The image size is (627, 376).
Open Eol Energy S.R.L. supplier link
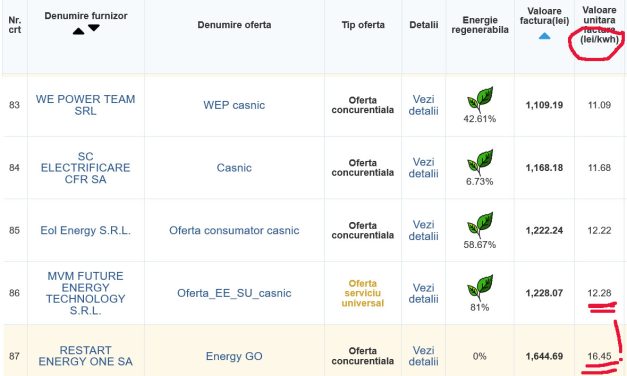(86, 230)
